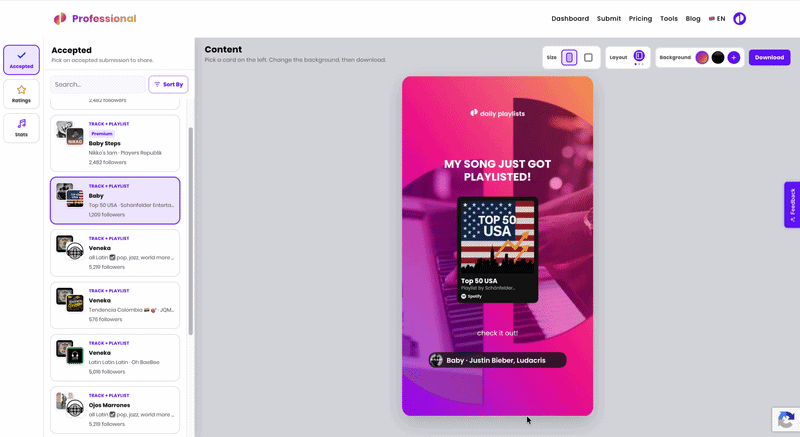Select the portrait story size icon

click(x=569, y=58)
